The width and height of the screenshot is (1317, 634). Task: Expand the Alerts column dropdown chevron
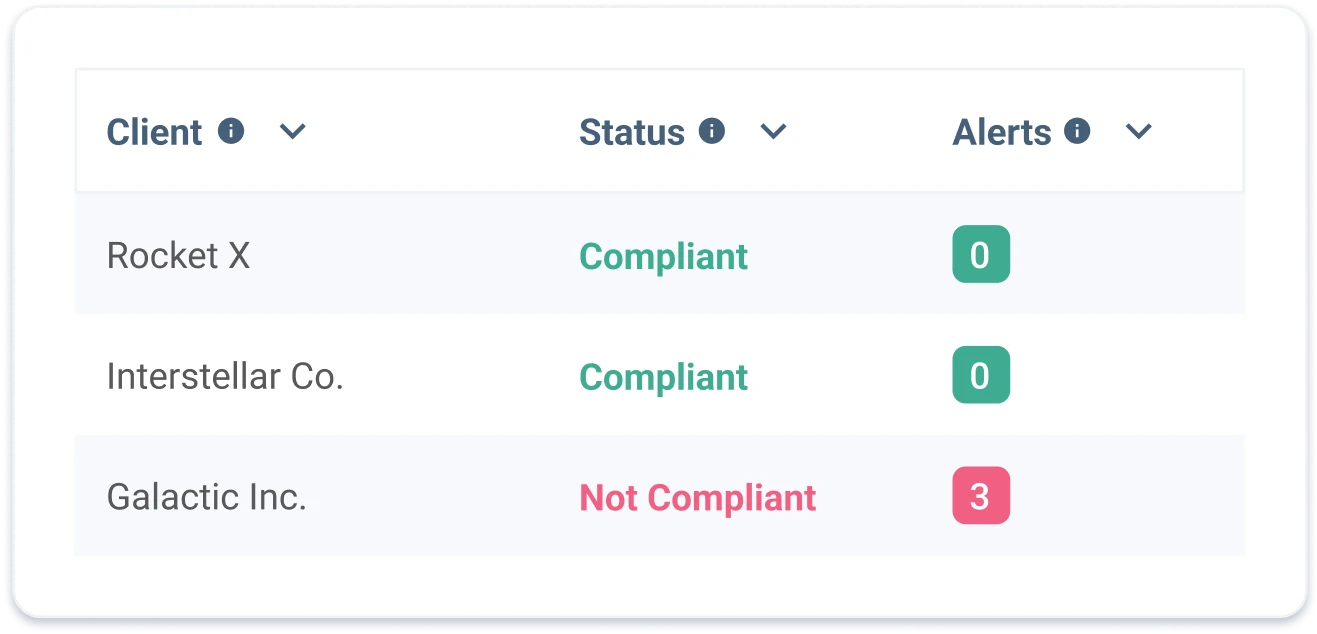(1139, 131)
